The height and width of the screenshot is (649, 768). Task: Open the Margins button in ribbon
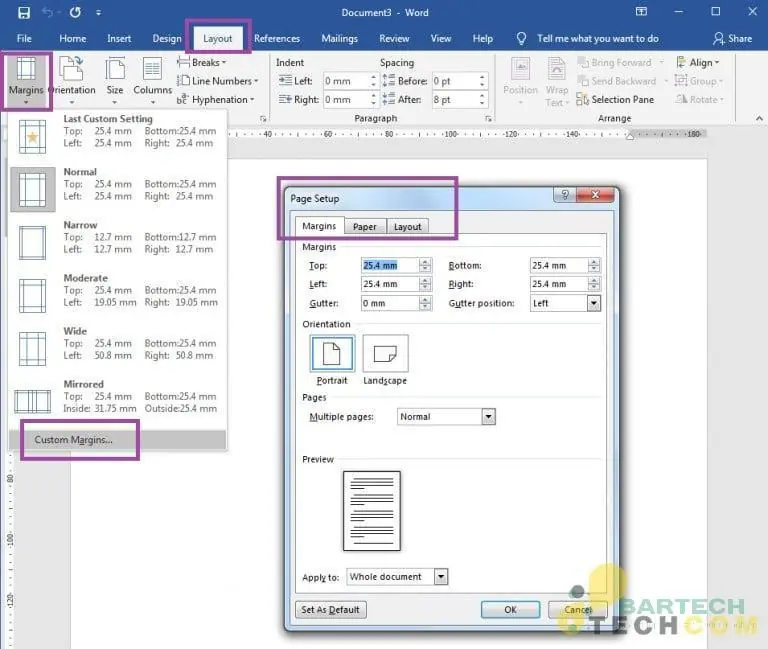26,81
